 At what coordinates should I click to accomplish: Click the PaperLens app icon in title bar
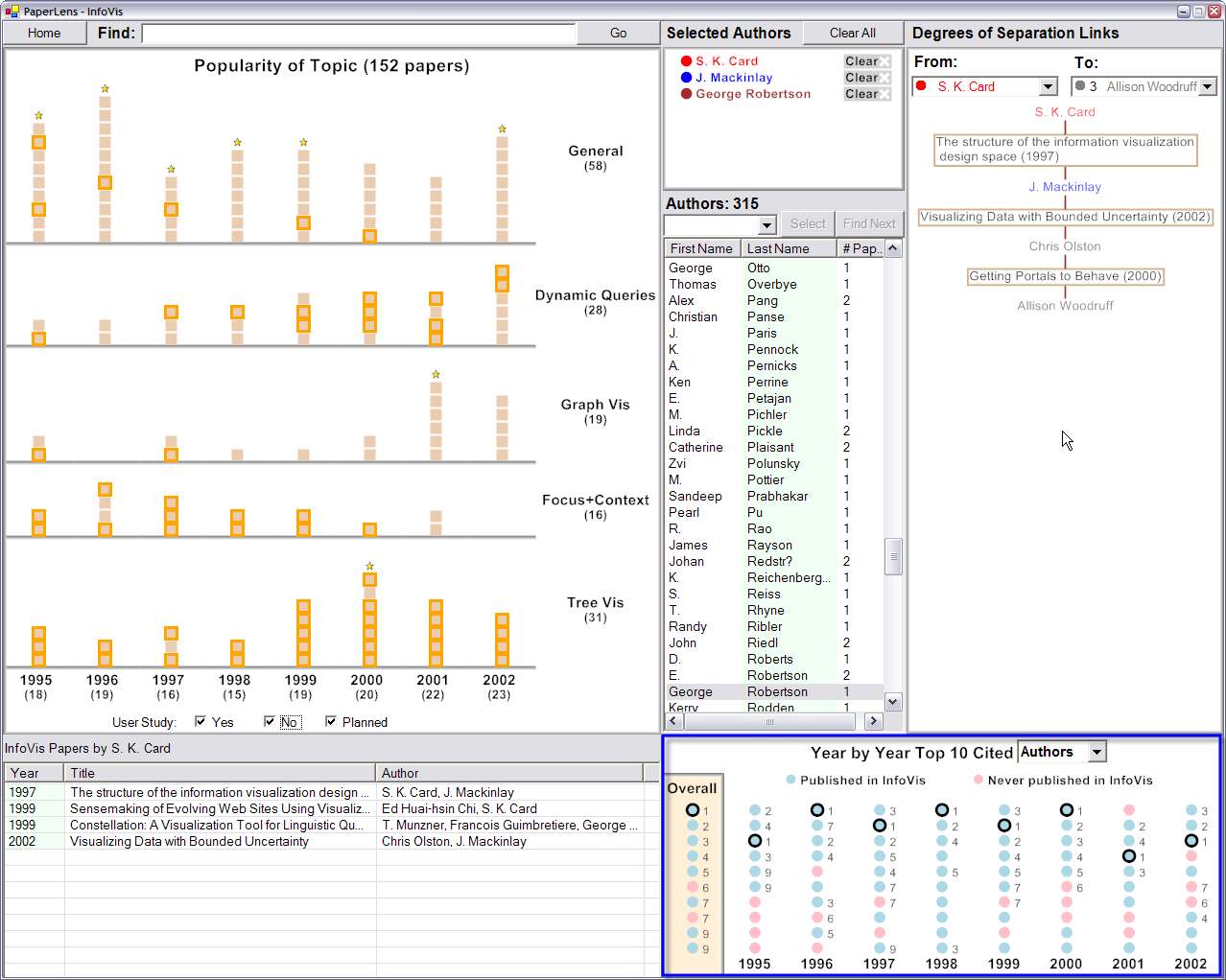point(12,12)
